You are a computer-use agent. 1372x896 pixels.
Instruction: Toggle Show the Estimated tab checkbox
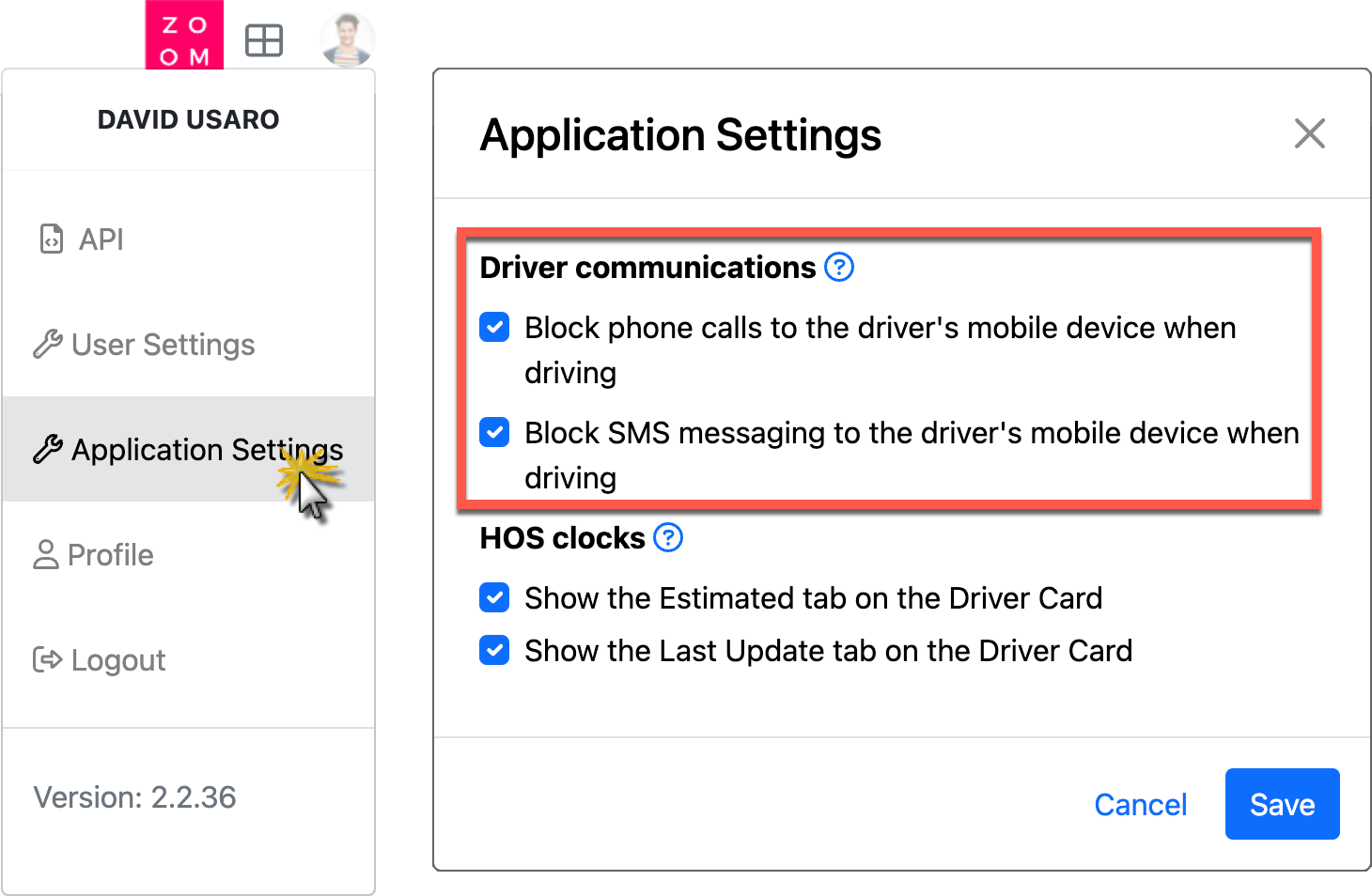(494, 598)
